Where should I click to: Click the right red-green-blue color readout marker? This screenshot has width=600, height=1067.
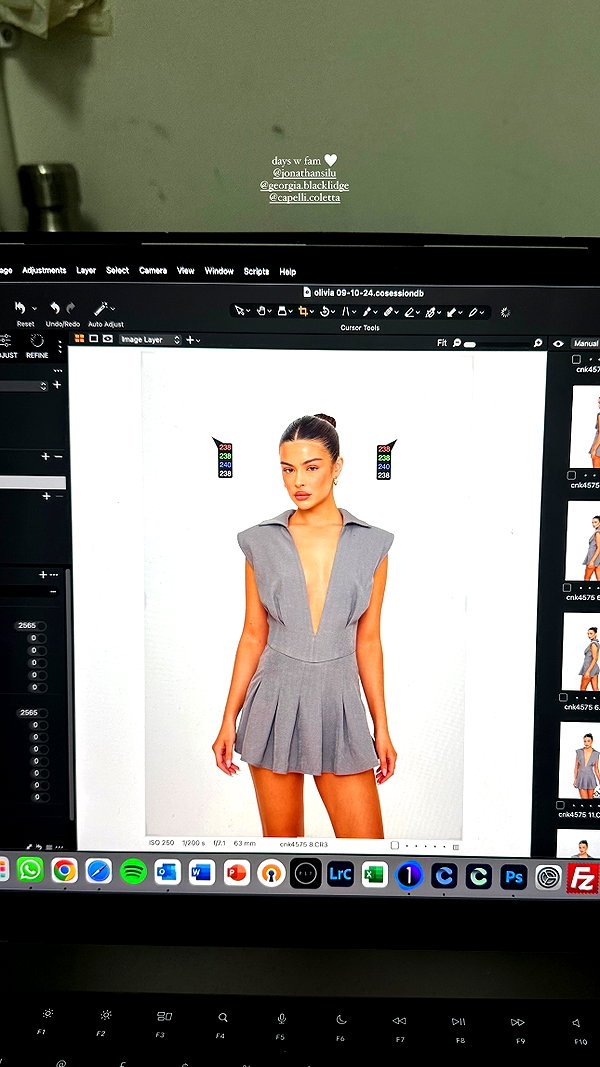385,461
